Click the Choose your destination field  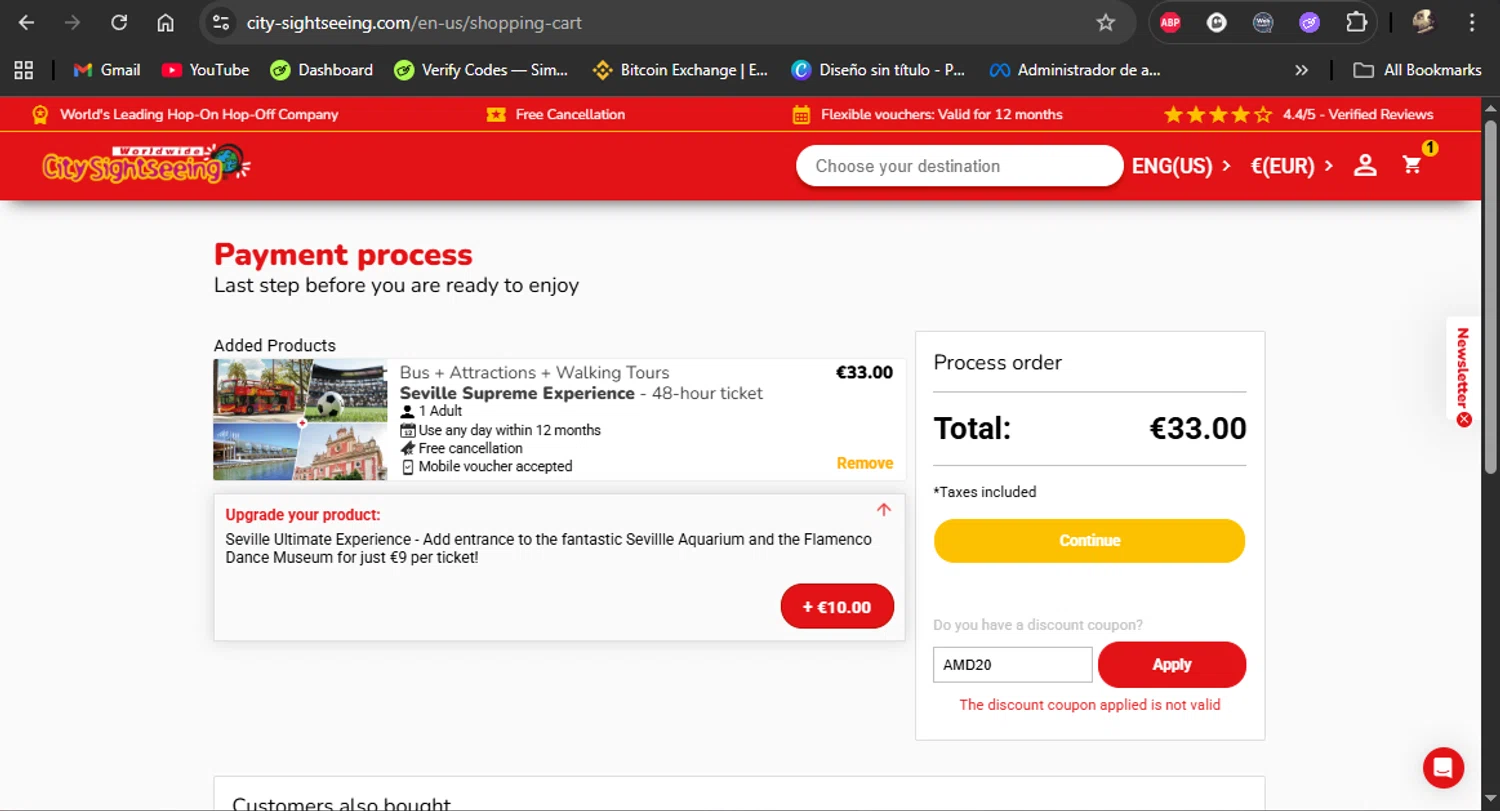pyautogui.click(x=960, y=166)
